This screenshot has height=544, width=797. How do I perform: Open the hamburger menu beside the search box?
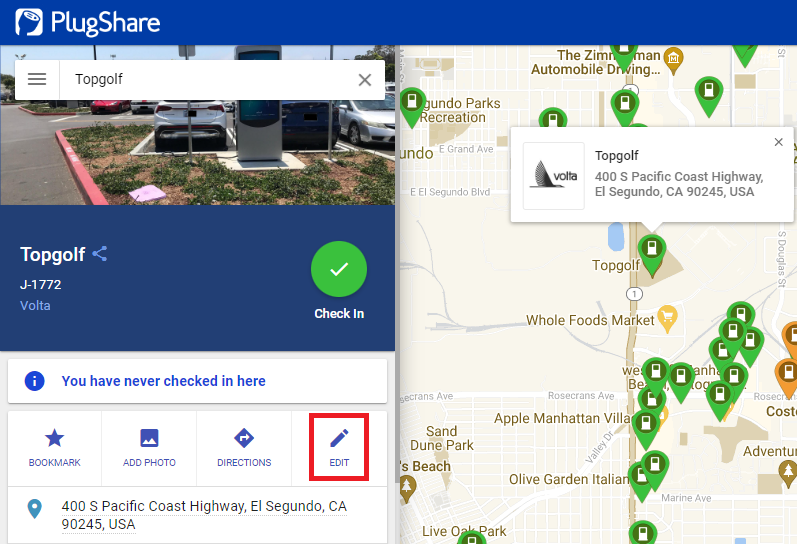[x=37, y=79]
